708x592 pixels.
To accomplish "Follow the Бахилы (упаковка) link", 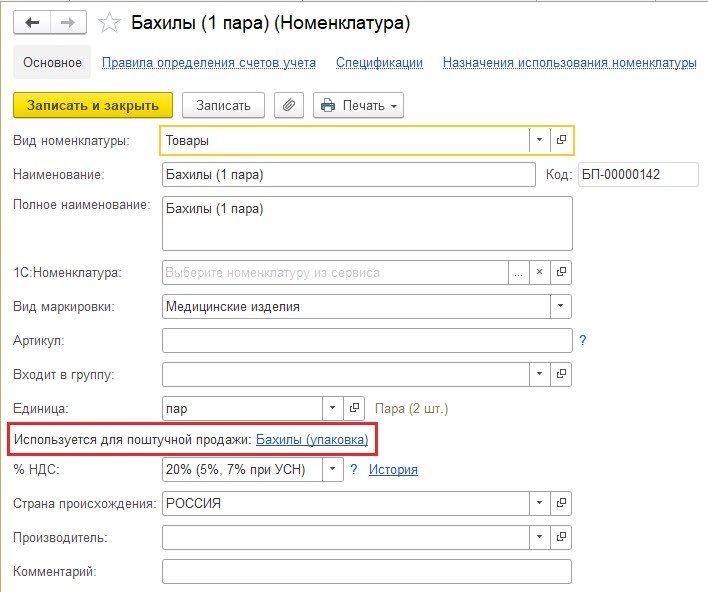I will click(312, 439).
